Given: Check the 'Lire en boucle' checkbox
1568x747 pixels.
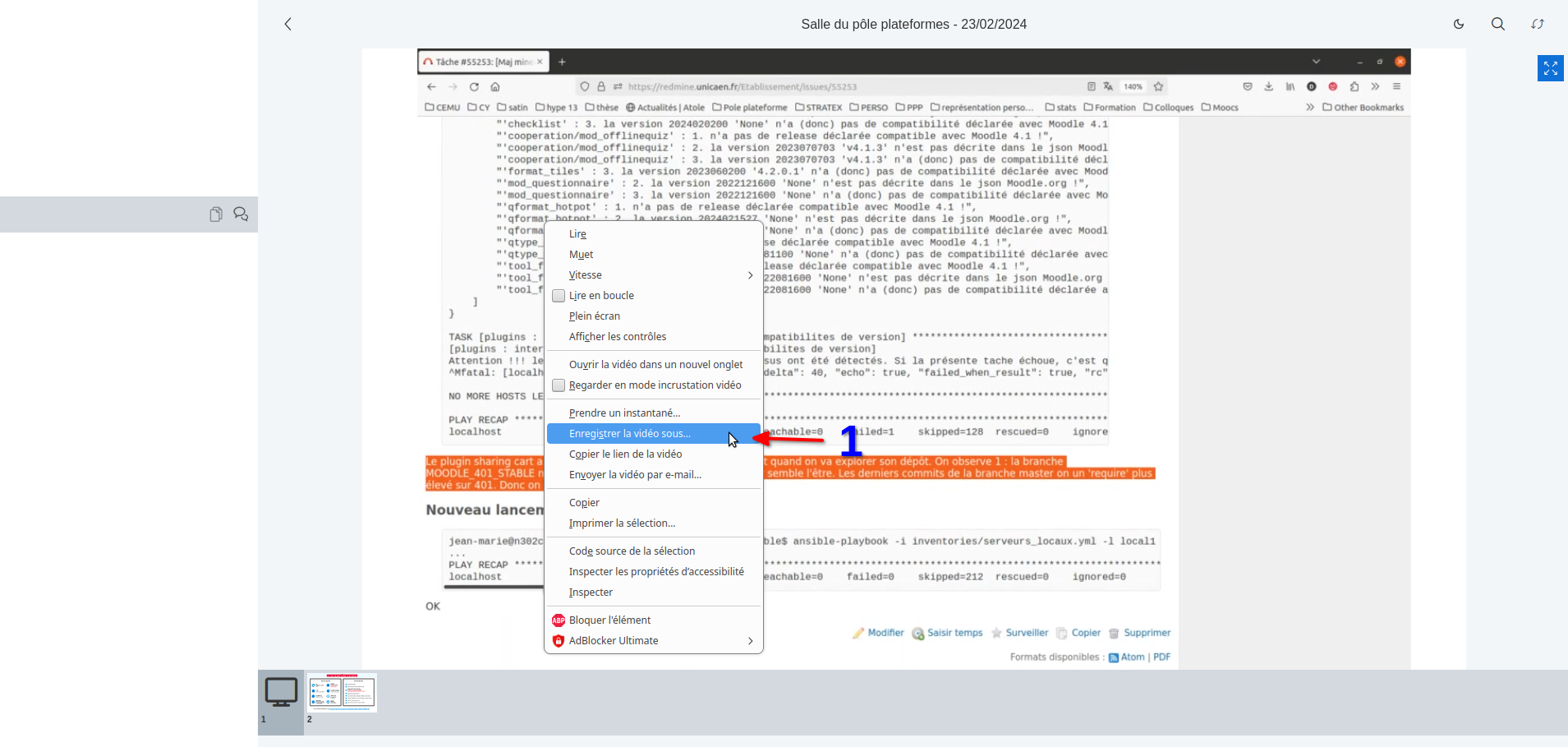Looking at the screenshot, I should click(x=559, y=296).
